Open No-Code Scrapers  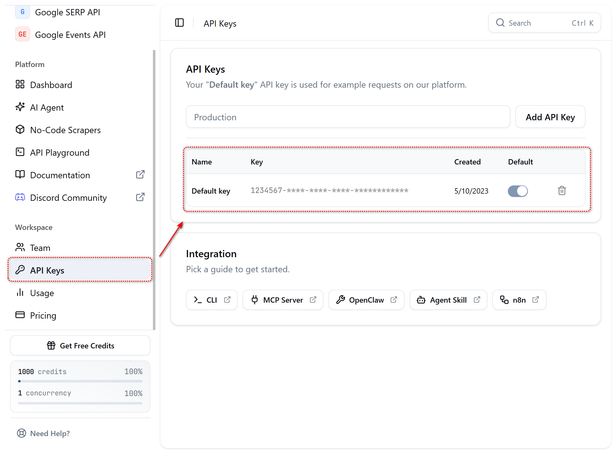point(65,130)
